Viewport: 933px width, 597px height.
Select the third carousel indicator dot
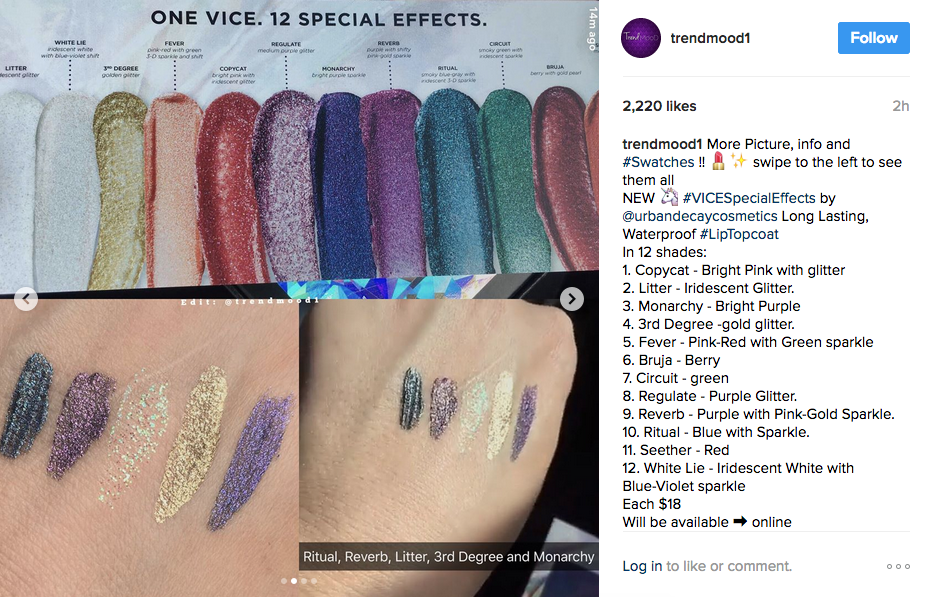pyautogui.click(x=304, y=581)
